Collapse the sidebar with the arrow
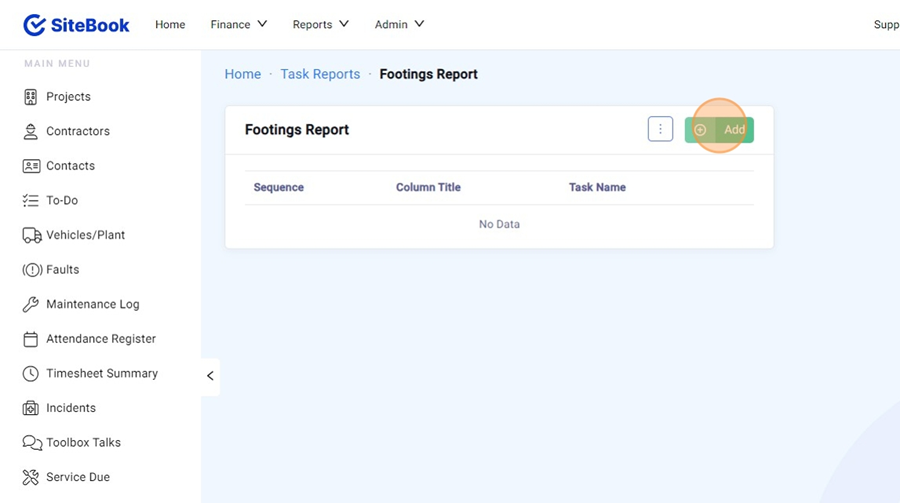This screenshot has width=900, height=503. point(210,376)
